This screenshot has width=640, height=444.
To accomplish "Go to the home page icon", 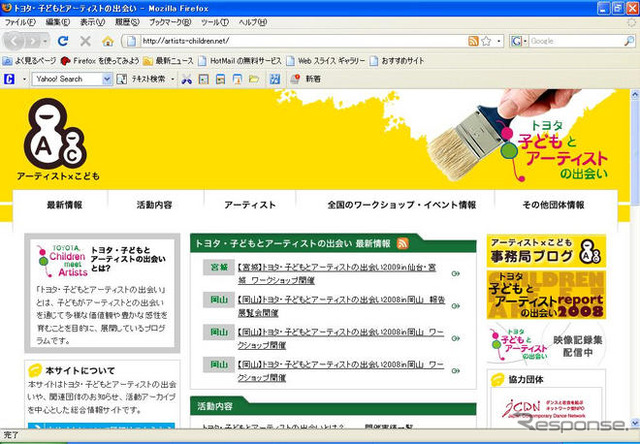I will pyautogui.click(x=108, y=41).
